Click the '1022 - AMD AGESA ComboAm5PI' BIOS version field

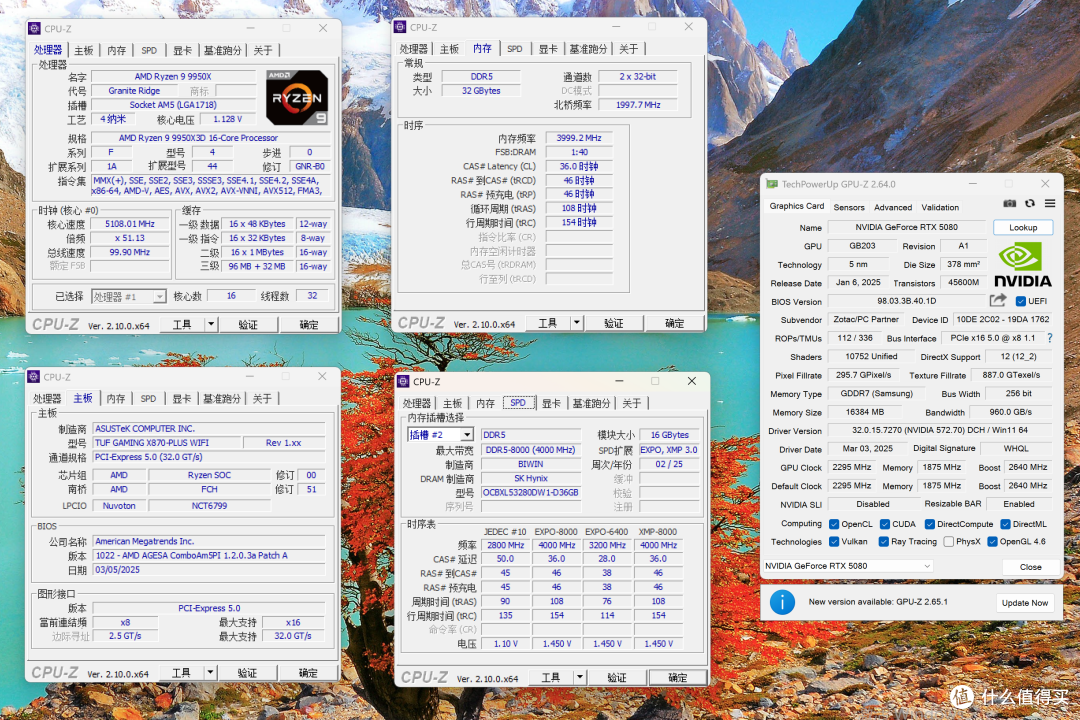click(x=209, y=555)
